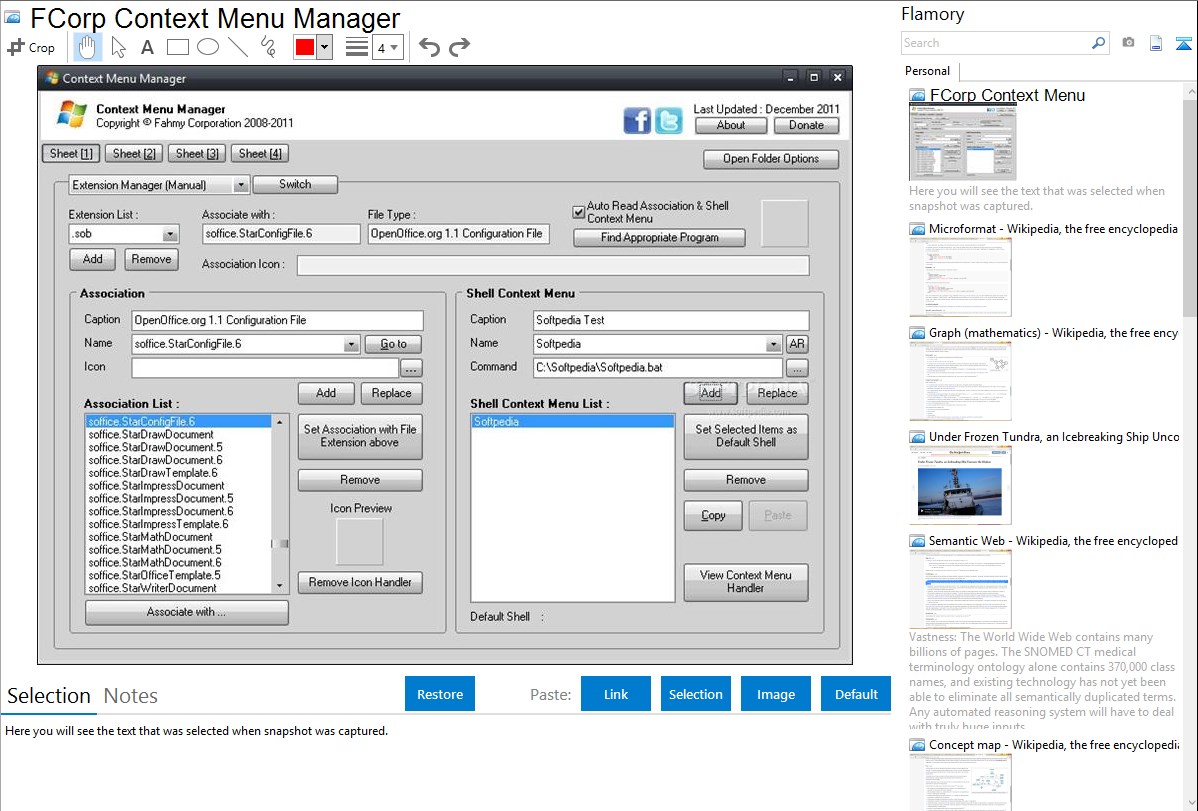
Task: Select the rectangle shape tool
Action: click(177, 47)
